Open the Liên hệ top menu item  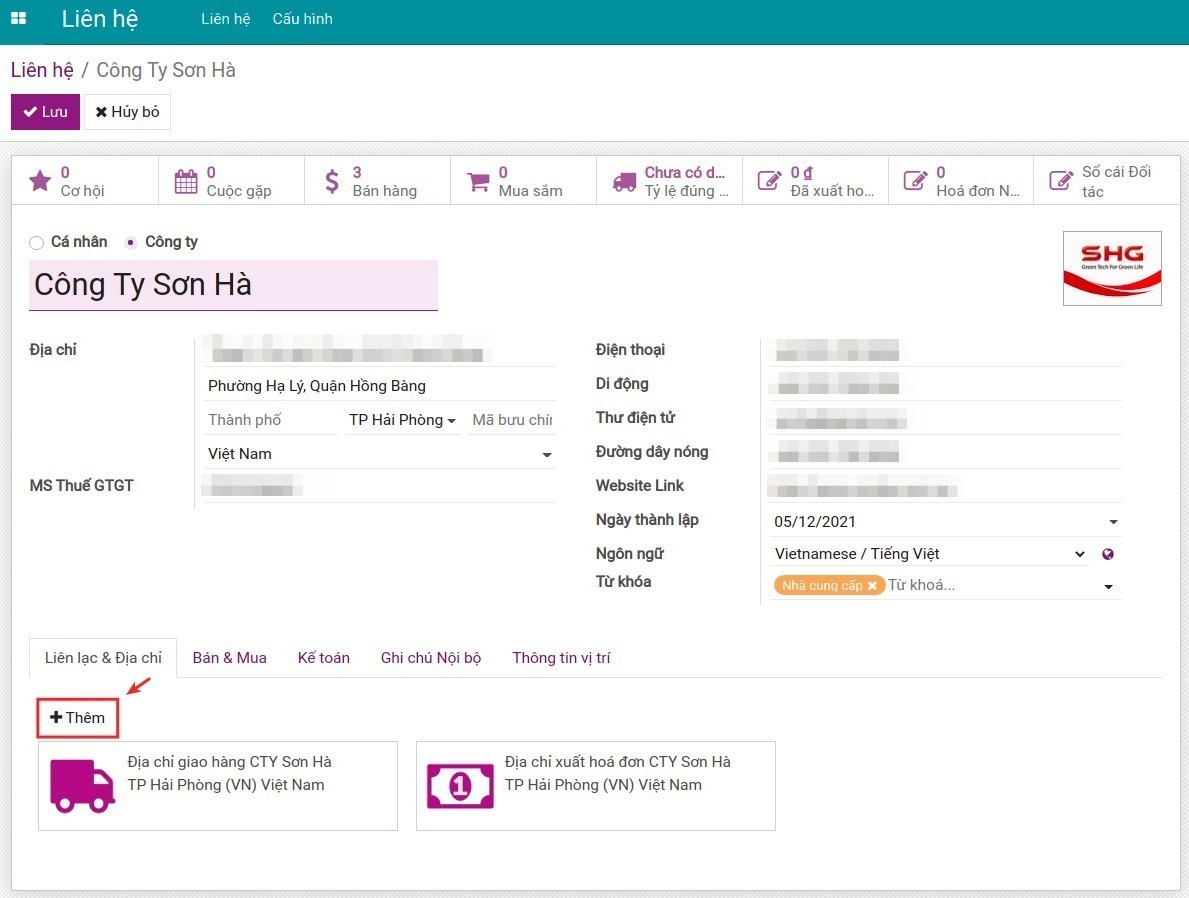(225, 19)
